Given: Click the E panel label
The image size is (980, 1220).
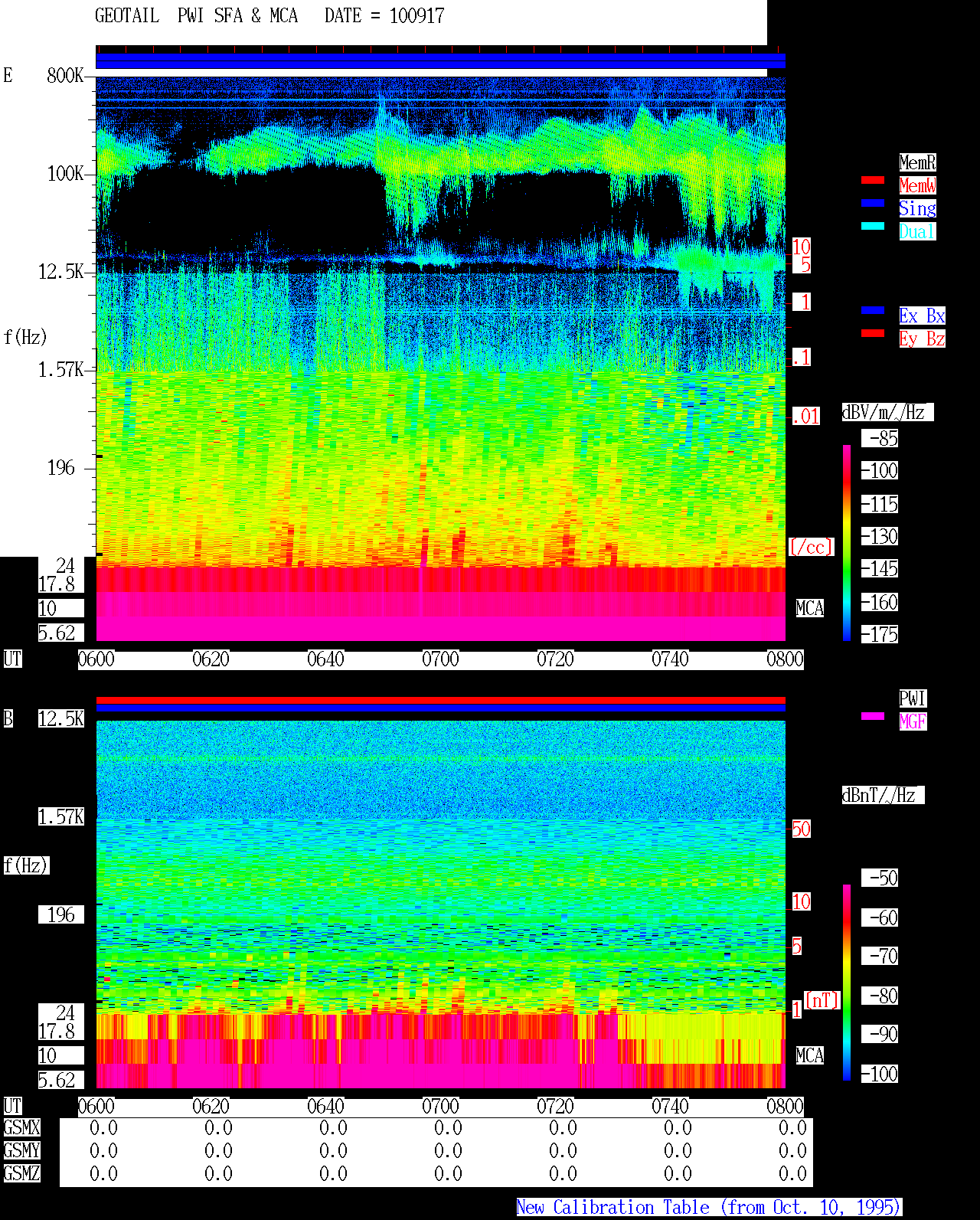Looking at the screenshot, I should click(x=8, y=75).
